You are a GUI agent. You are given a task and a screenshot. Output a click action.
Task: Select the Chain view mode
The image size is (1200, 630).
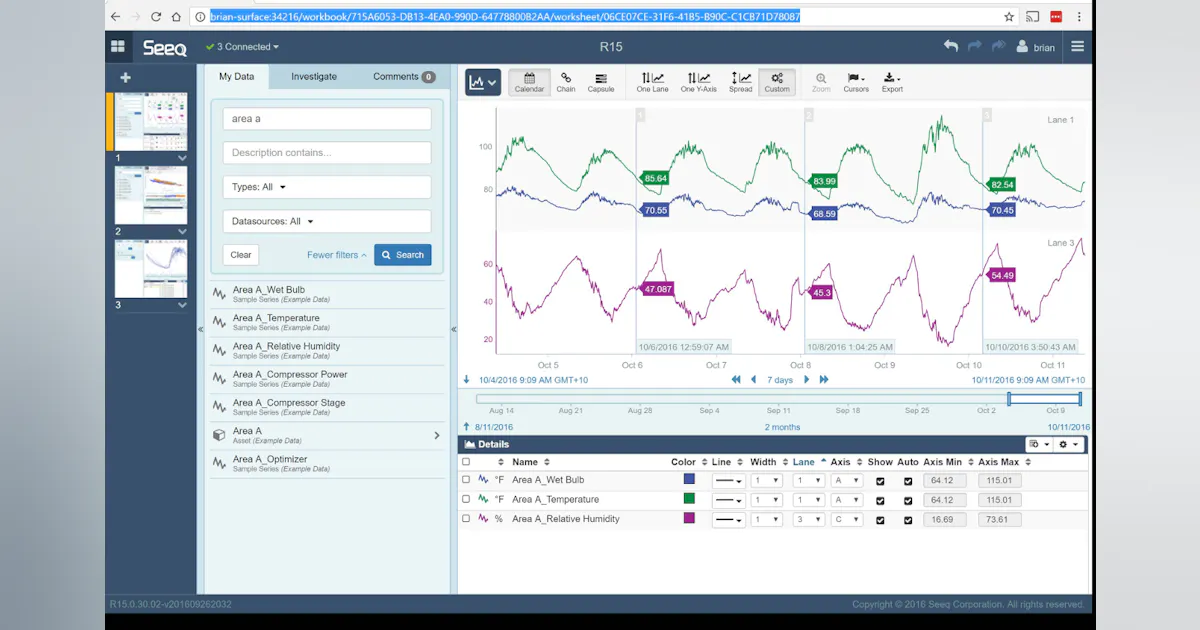click(x=566, y=82)
